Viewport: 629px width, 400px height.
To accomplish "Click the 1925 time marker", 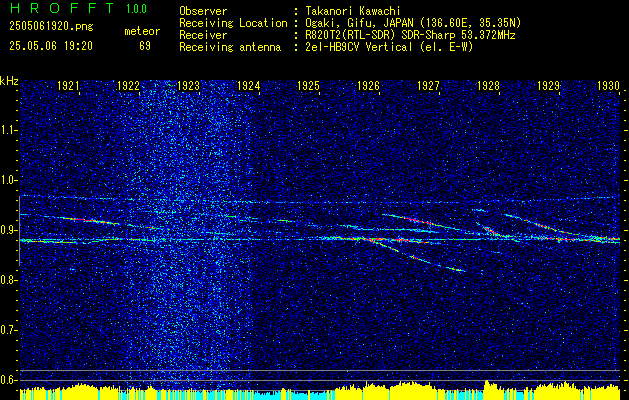I will coord(308,86).
